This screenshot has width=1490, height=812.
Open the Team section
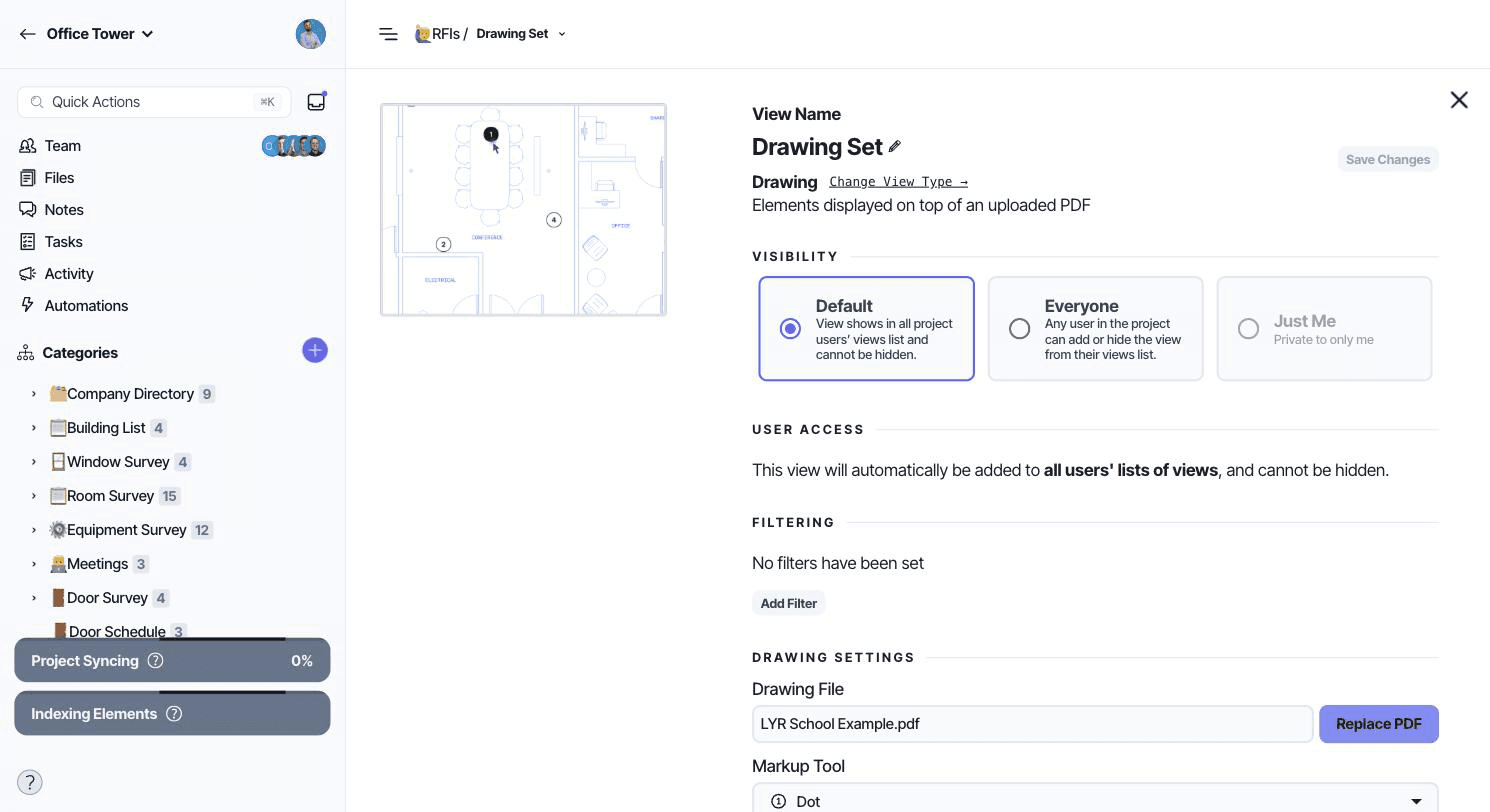(63, 146)
